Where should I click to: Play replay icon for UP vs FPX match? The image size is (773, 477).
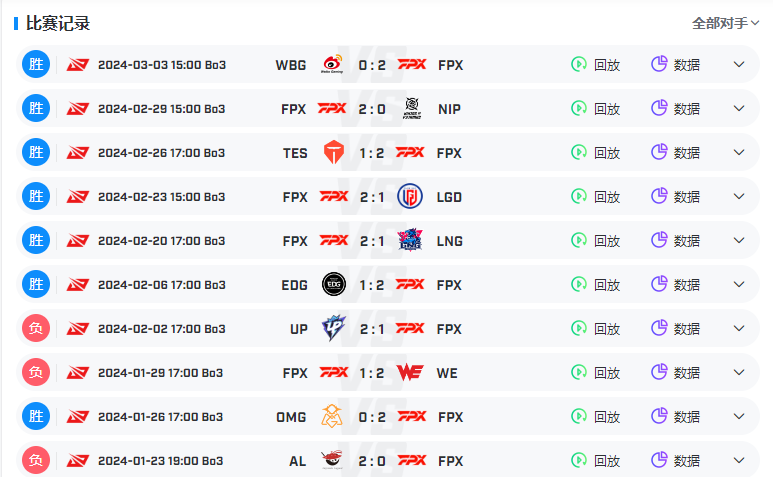pos(579,328)
